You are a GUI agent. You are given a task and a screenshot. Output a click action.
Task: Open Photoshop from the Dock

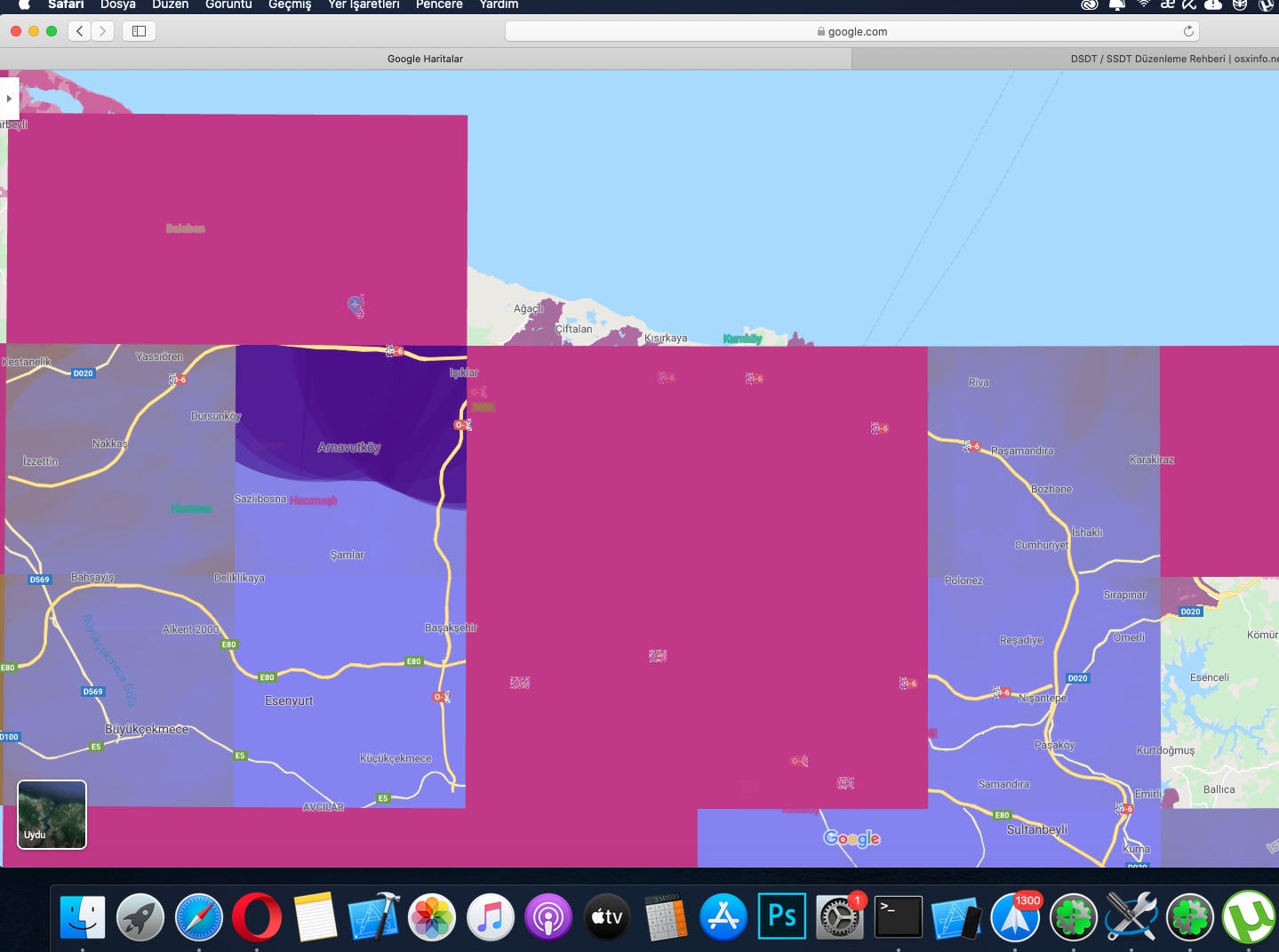tap(781, 916)
